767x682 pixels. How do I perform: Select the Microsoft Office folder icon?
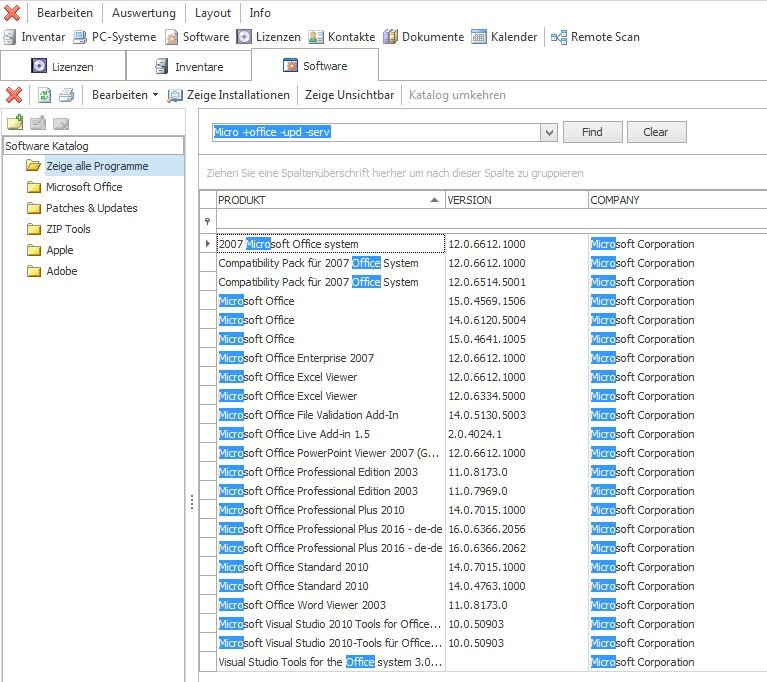[34, 187]
